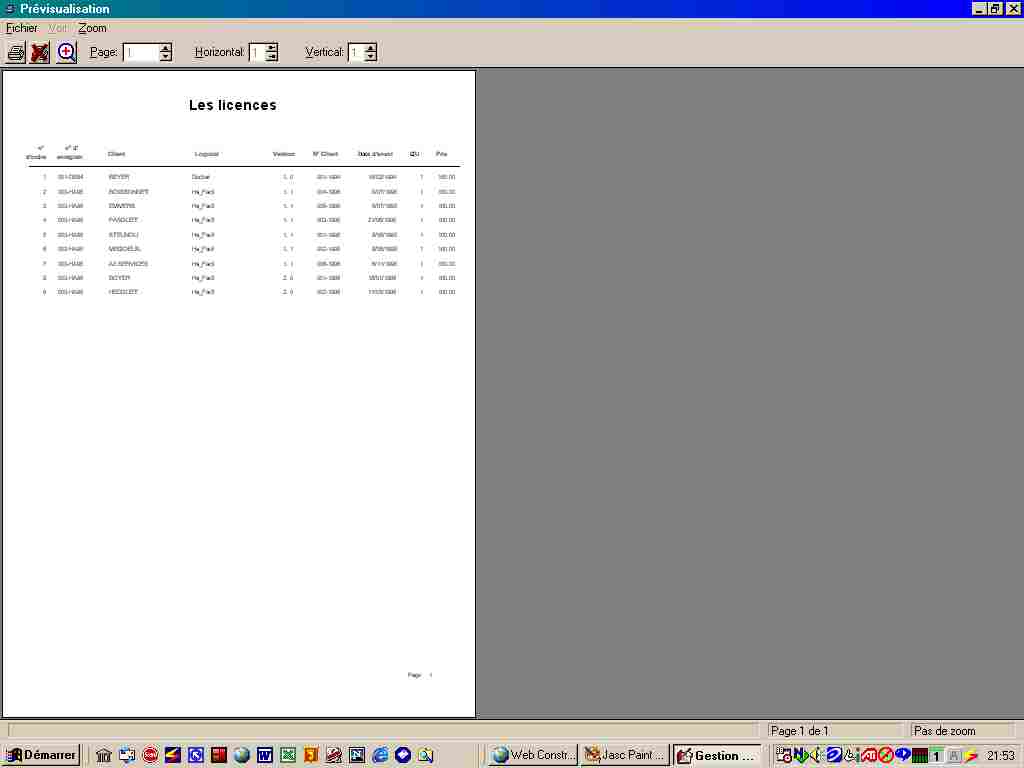This screenshot has width=1024, height=768.
Task: Click the blue round diamond quick launch icon
Action: tap(403, 756)
